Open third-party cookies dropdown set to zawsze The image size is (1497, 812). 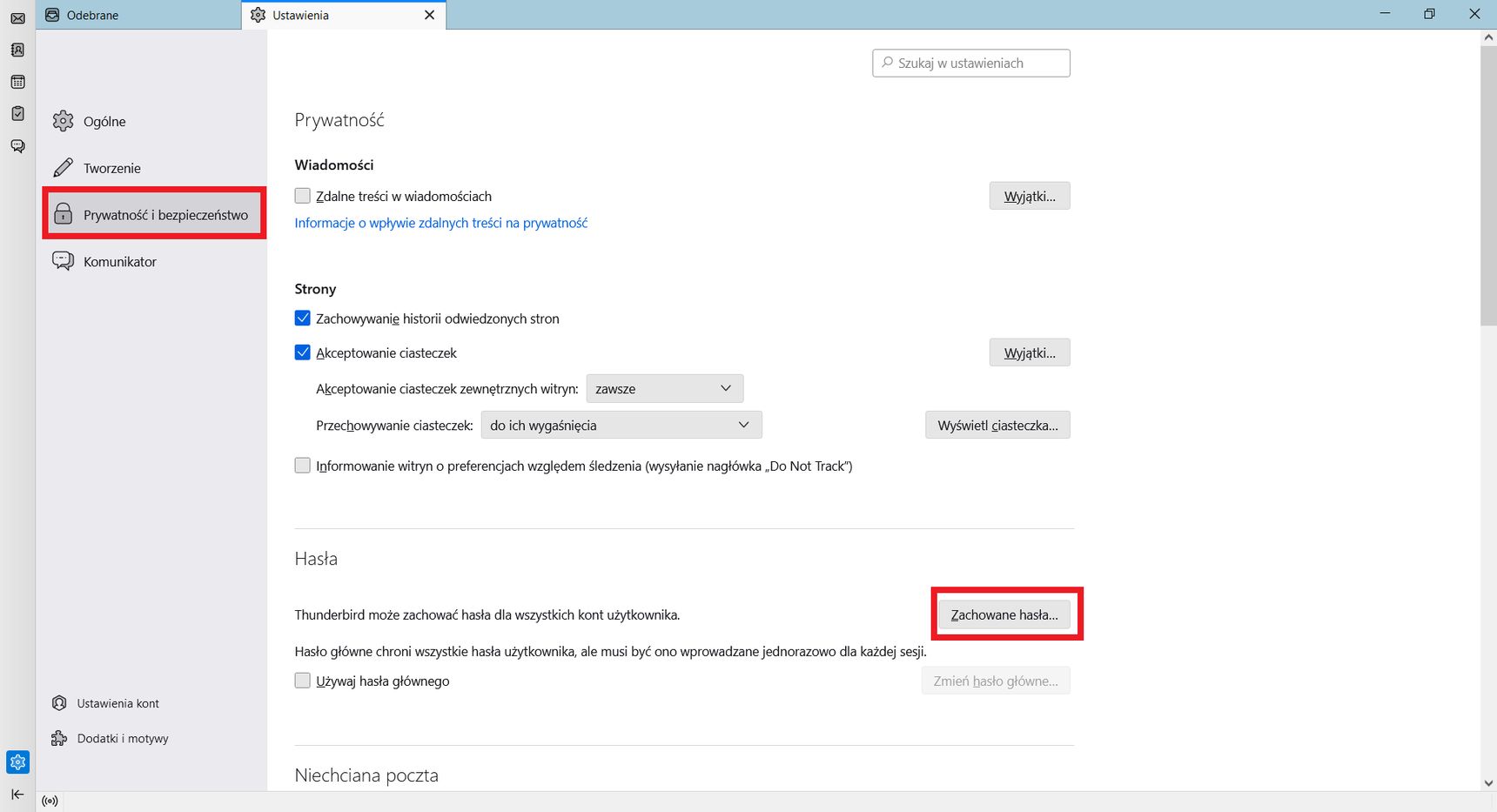point(665,388)
